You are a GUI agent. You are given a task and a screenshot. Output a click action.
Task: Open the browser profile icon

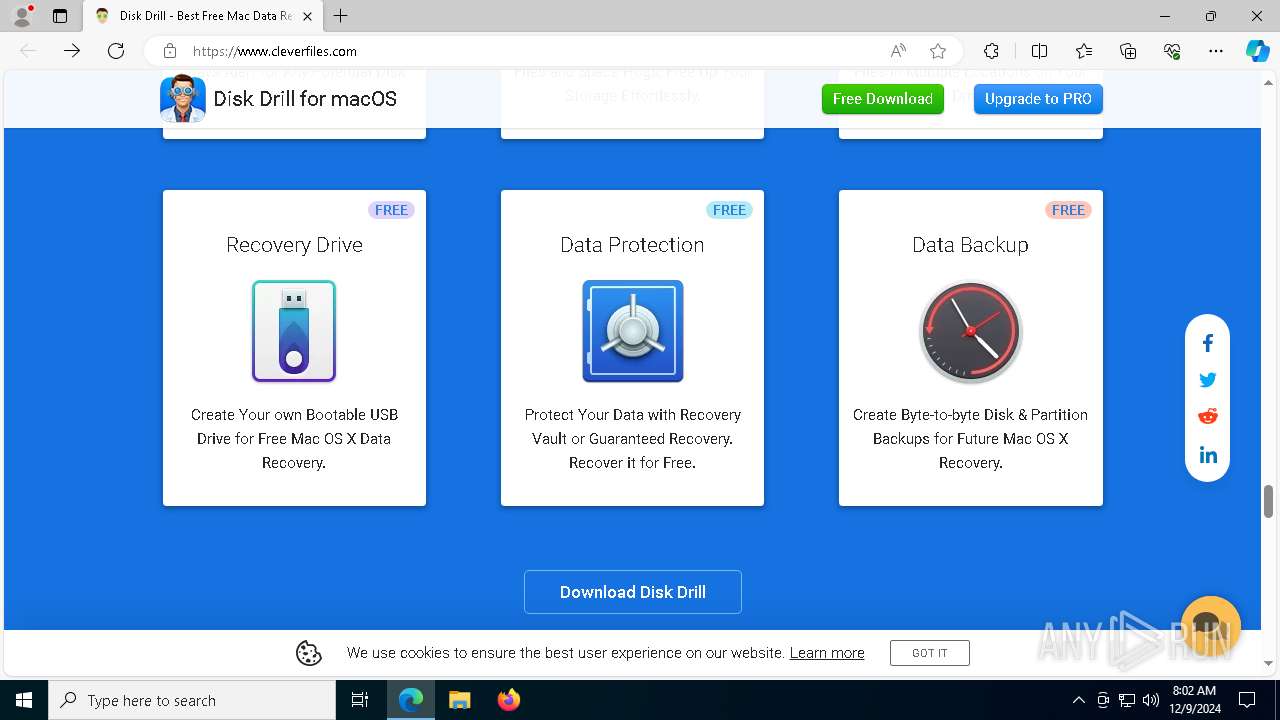[21, 16]
